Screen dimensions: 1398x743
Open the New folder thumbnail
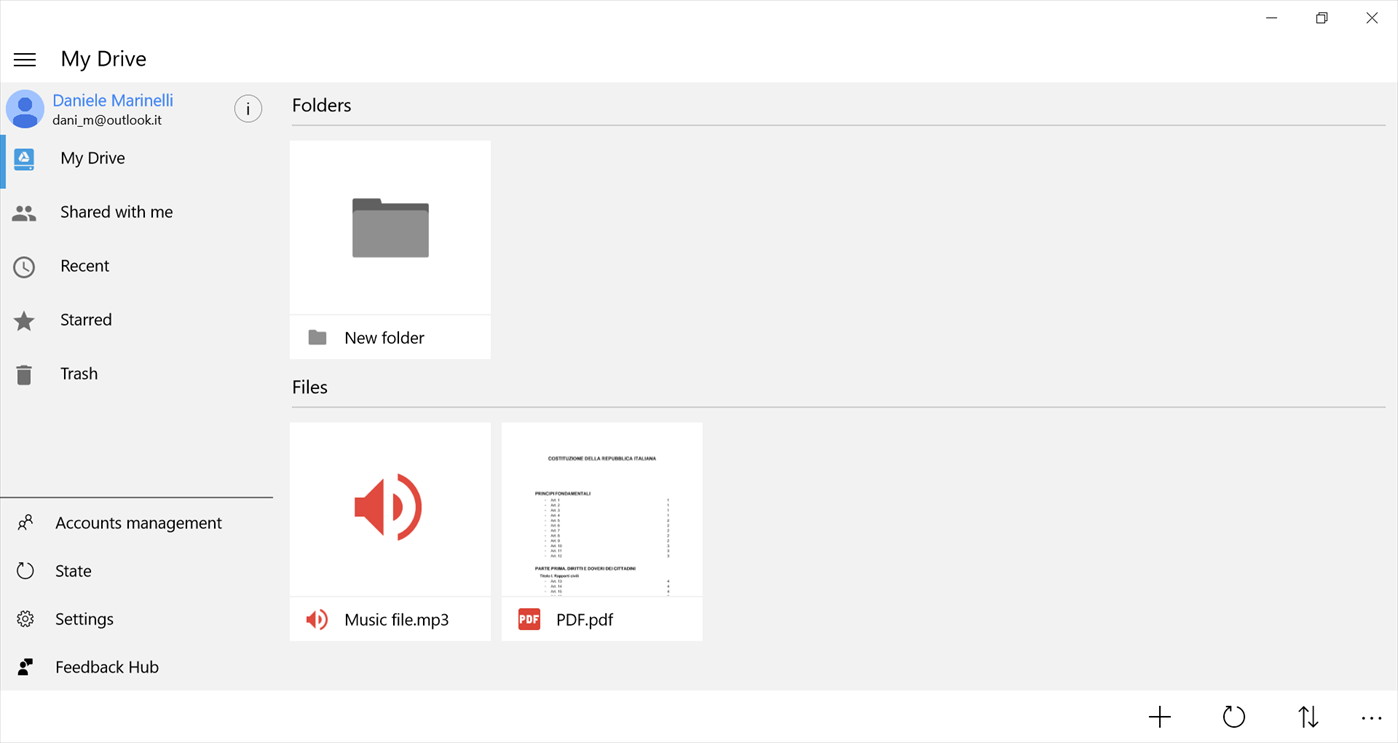tap(390, 228)
